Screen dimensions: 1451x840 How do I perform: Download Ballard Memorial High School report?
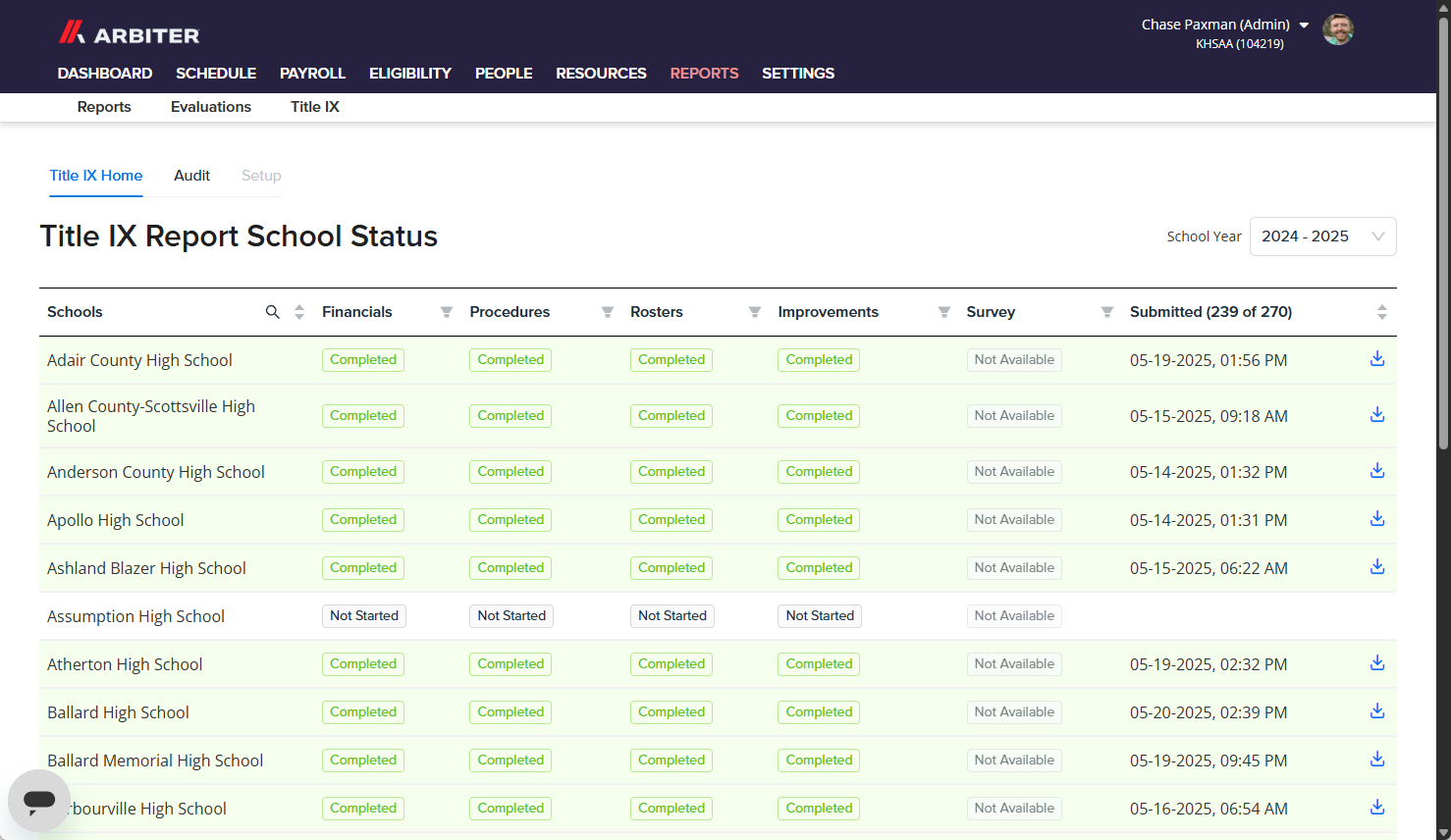(x=1377, y=760)
